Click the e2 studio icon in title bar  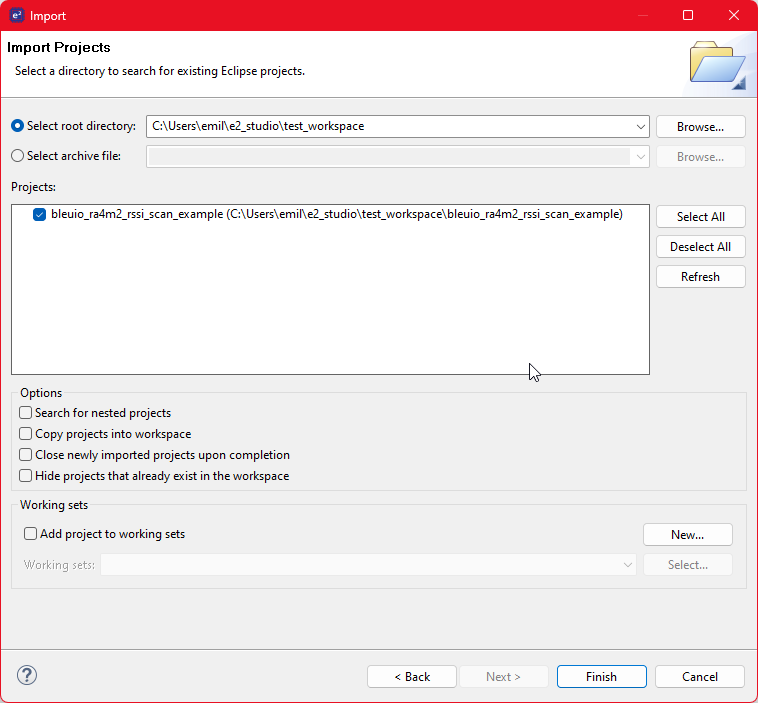pos(16,16)
